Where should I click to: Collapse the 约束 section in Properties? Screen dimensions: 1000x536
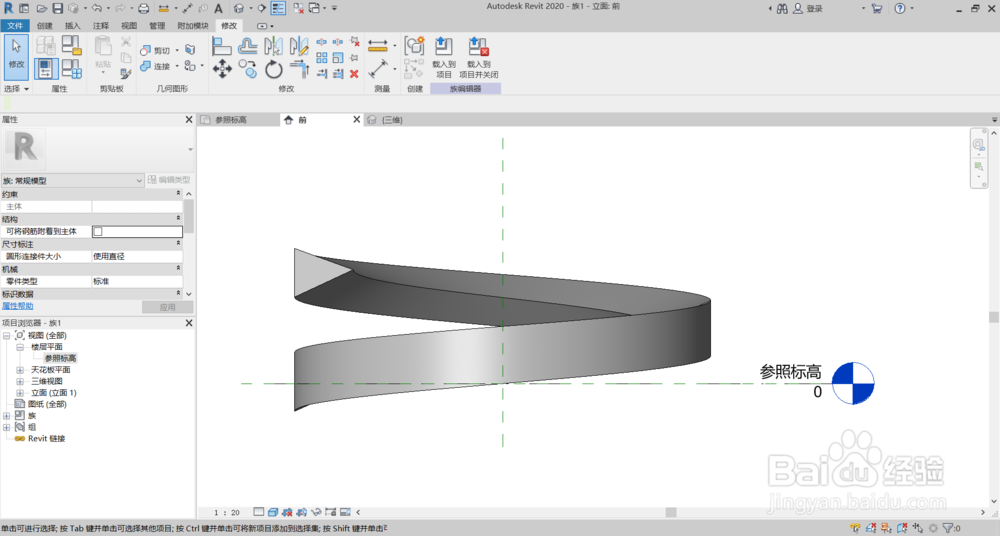pyautogui.click(x=178, y=193)
